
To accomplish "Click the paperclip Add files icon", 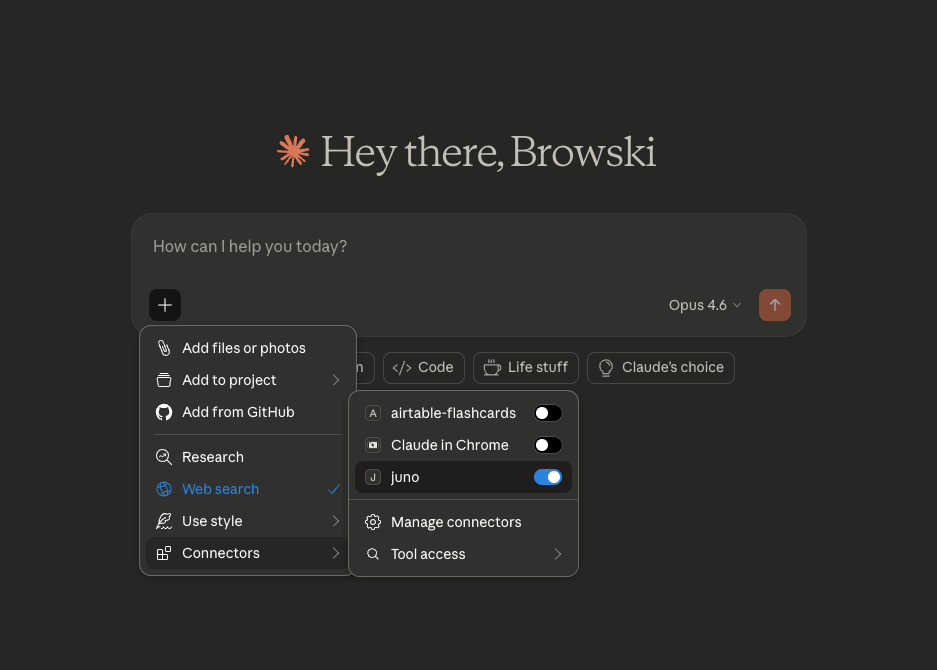I will 164,348.
